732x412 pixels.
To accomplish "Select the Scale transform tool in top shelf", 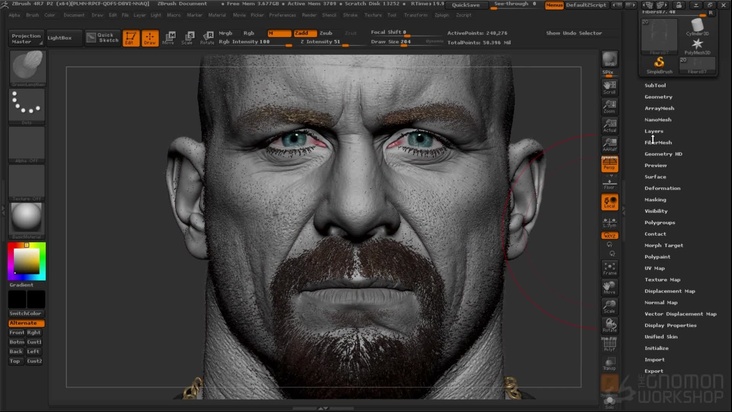I will [188, 38].
